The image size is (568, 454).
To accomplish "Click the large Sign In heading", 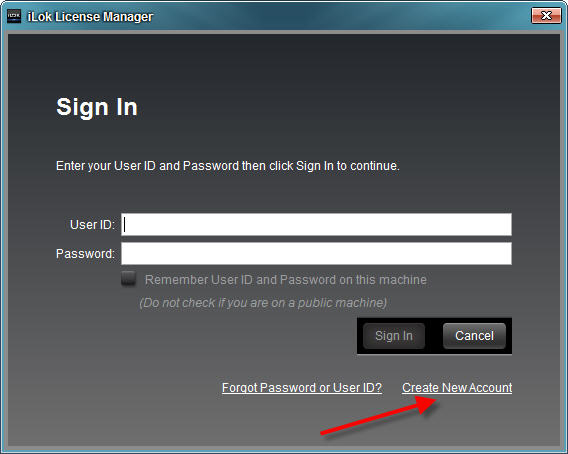I will pyautogui.click(x=97, y=107).
